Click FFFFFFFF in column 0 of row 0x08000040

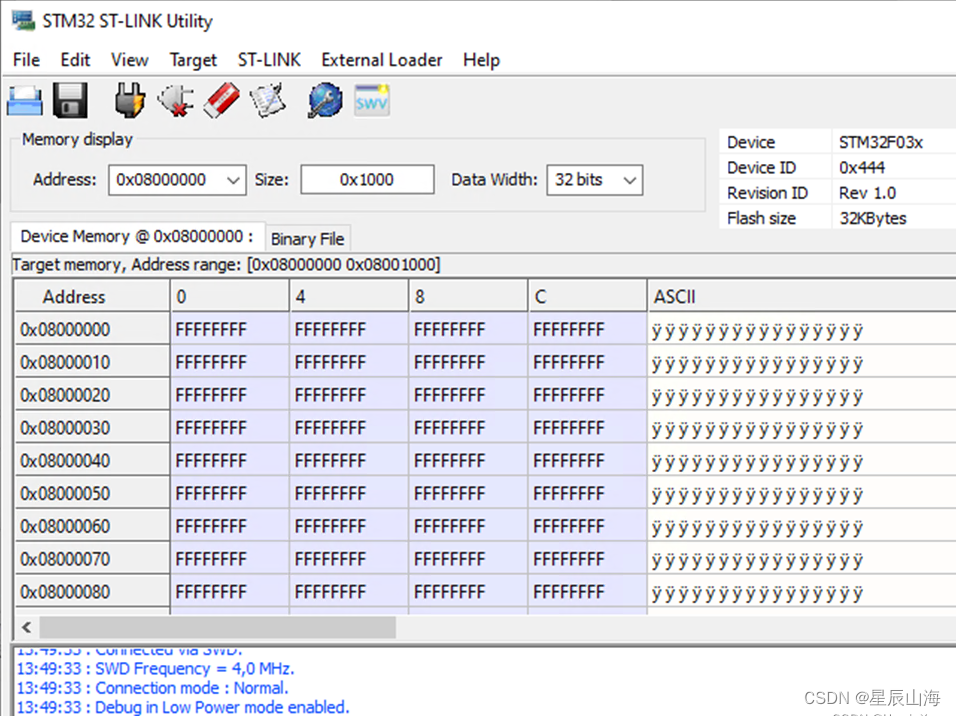(x=229, y=460)
